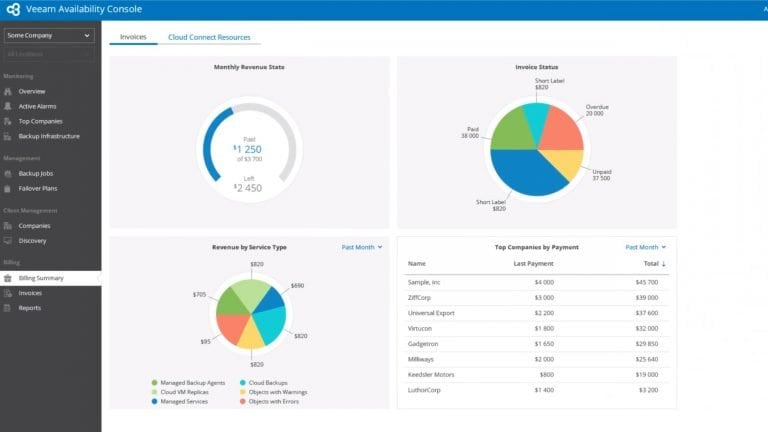
Task: Select the Gadgetron row
Action: 537,344
